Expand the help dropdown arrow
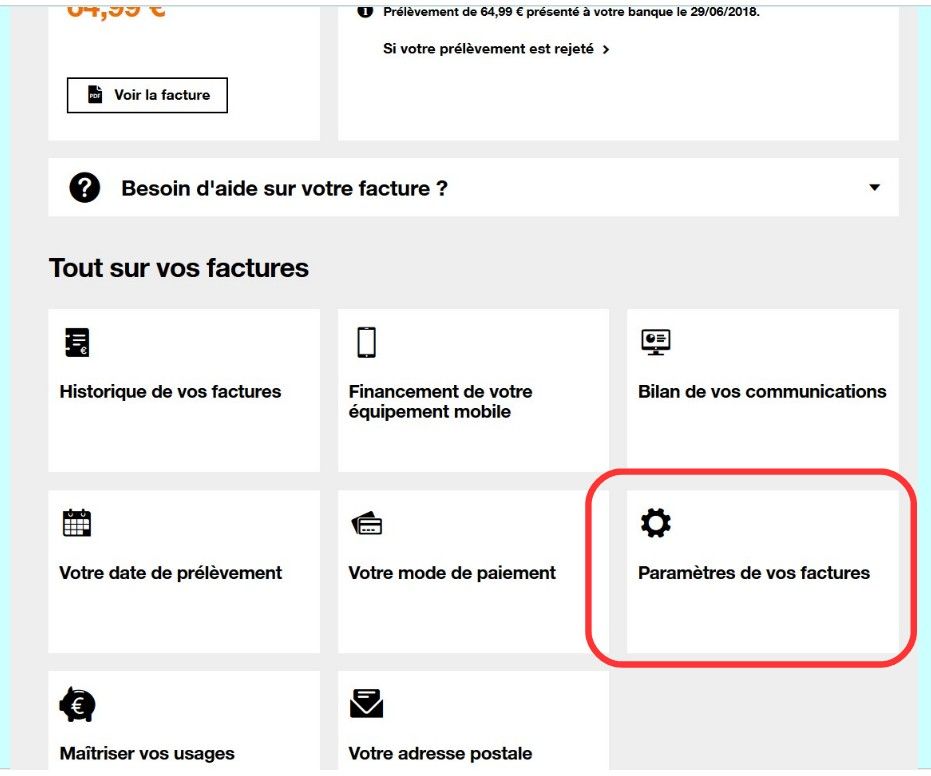The height and width of the screenshot is (776, 931). click(874, 188)
